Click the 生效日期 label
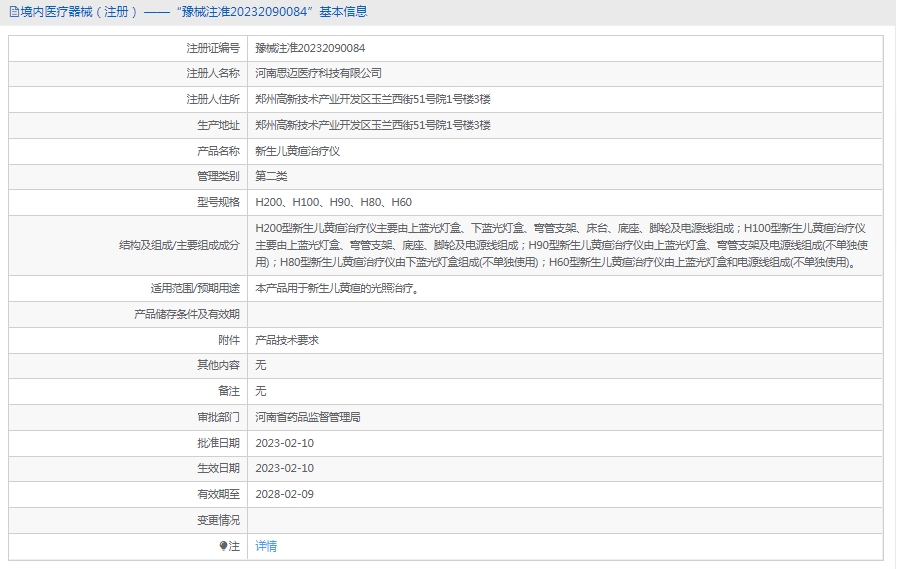Image resolution: width=897 pixels, height=569 pixels. [218, 468]
